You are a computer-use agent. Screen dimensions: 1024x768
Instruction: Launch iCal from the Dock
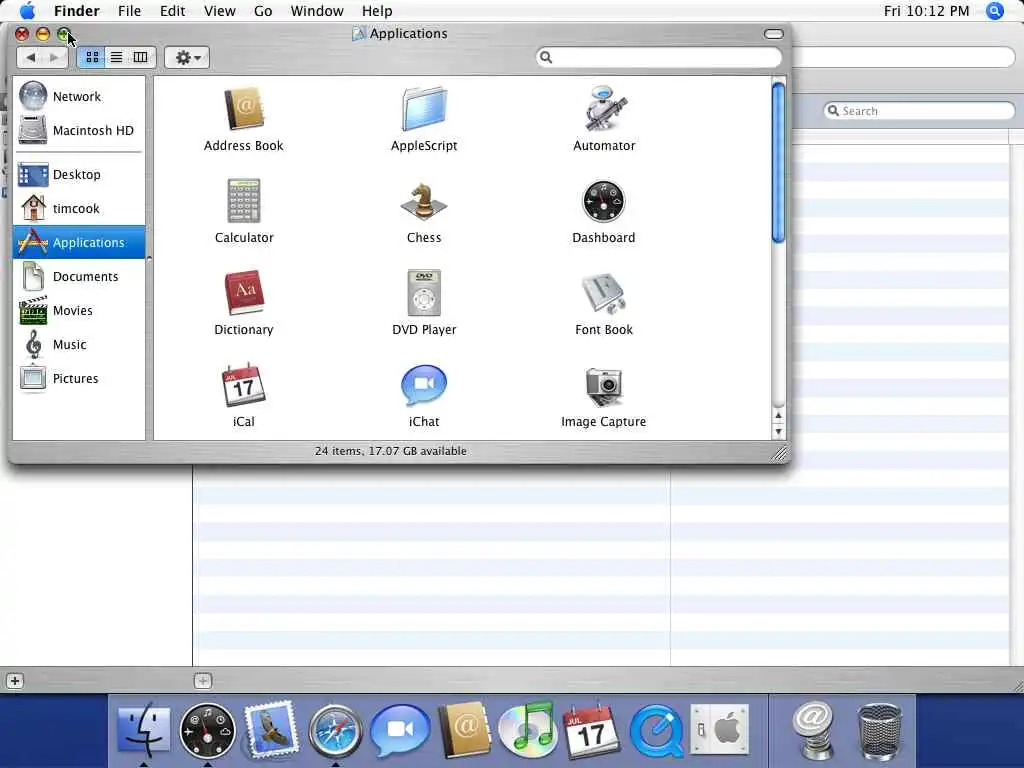click(x=592, y=730)
